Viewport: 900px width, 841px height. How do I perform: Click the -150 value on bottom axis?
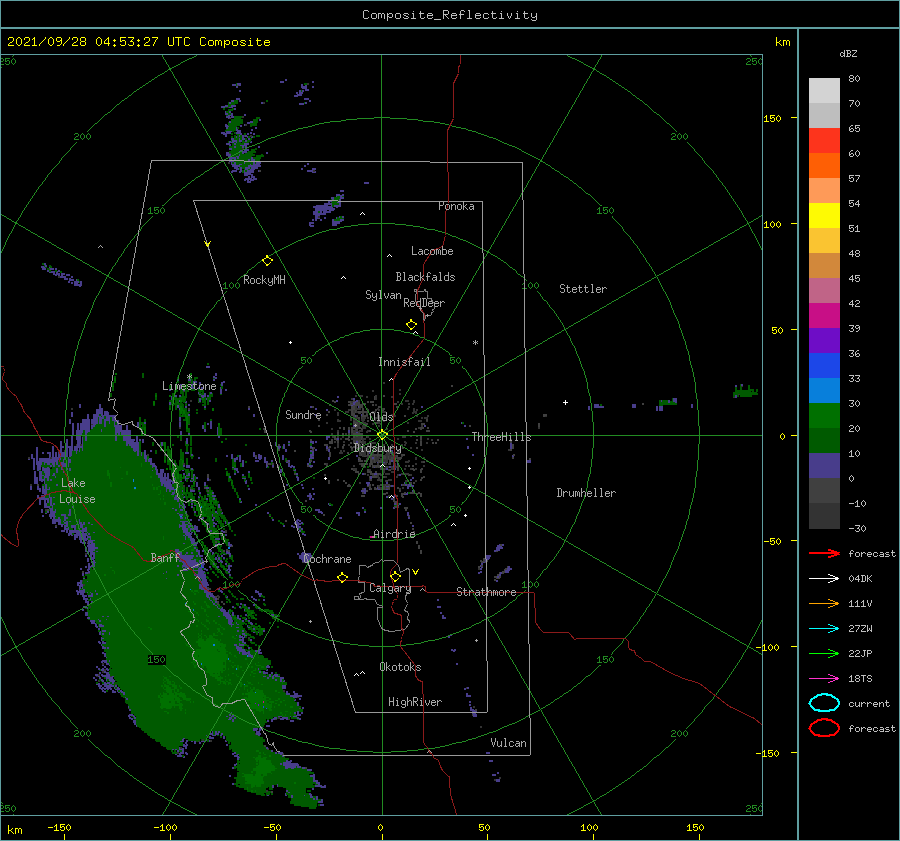click(x=59, y=827)
